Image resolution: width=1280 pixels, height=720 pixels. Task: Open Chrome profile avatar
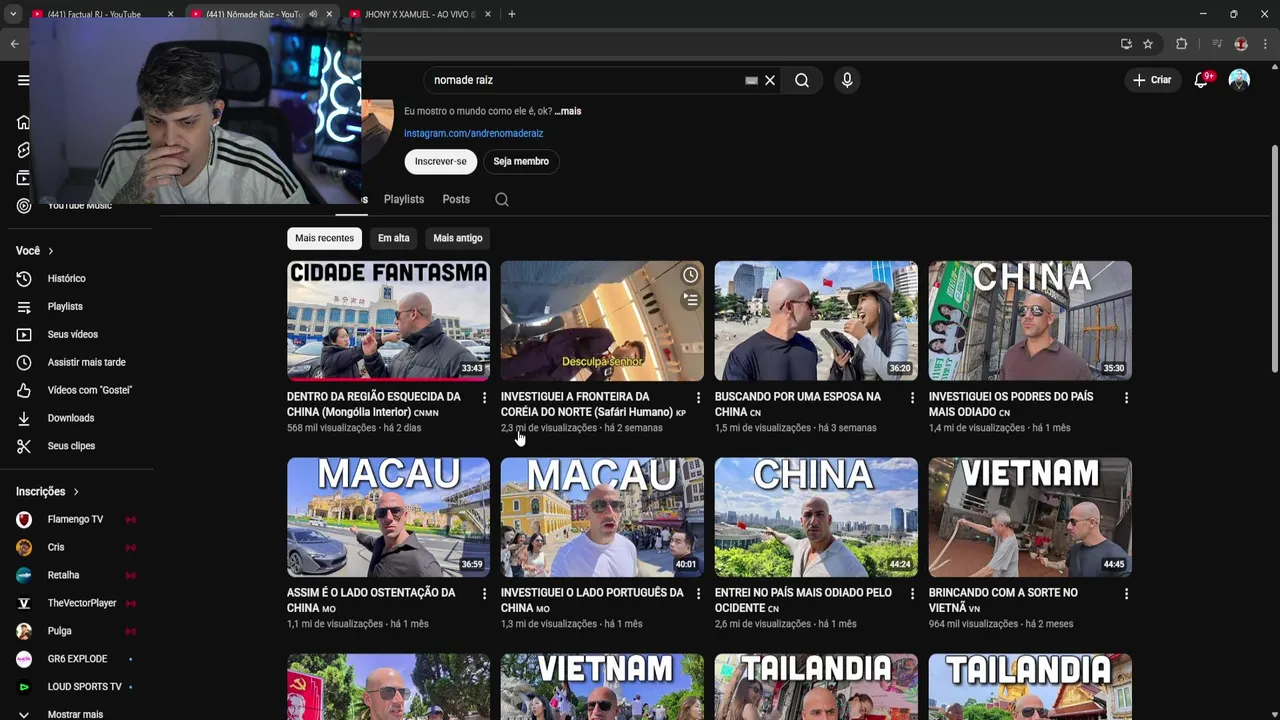pos(1241,44)
